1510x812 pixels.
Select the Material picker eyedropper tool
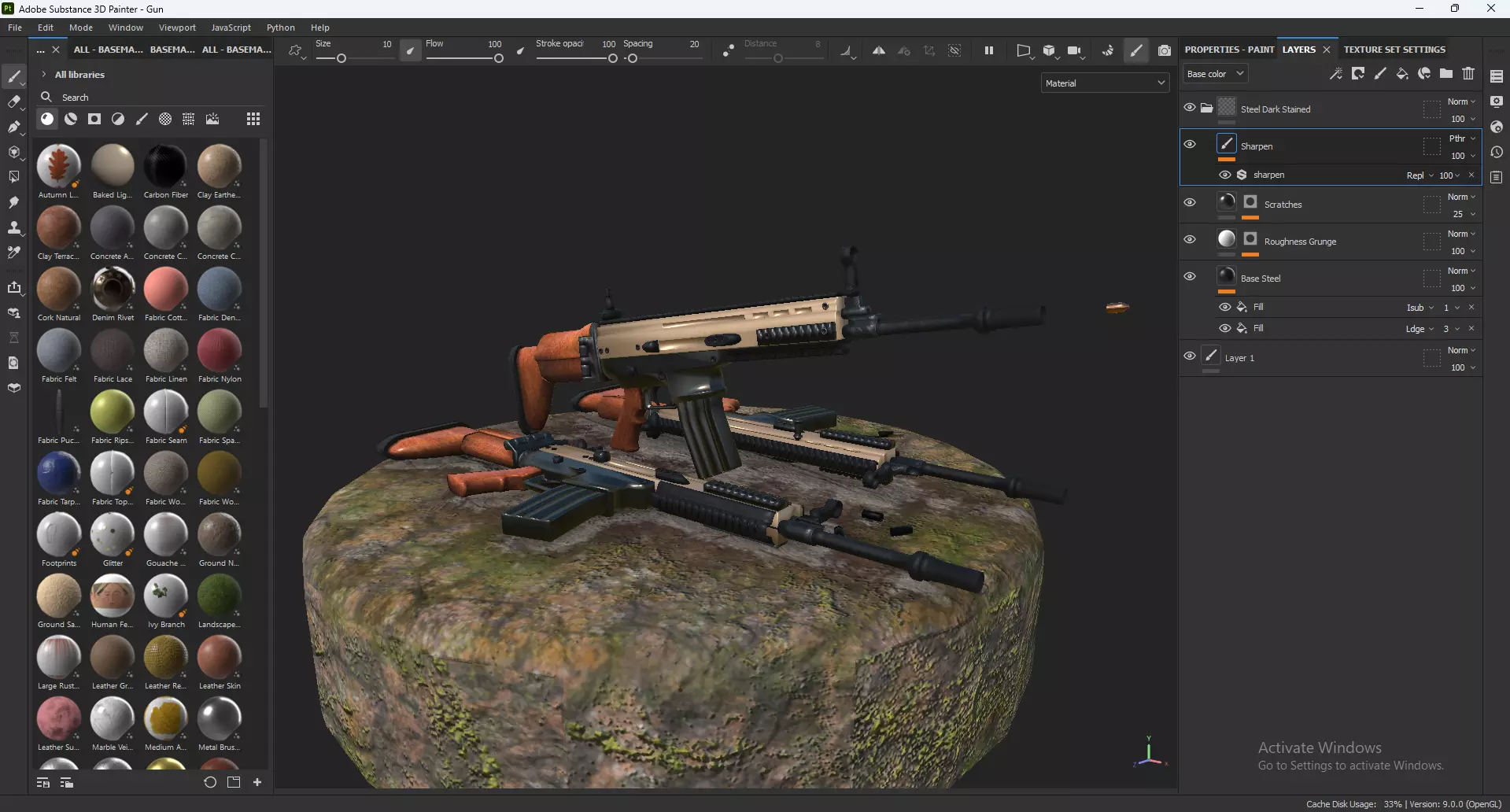14,253
